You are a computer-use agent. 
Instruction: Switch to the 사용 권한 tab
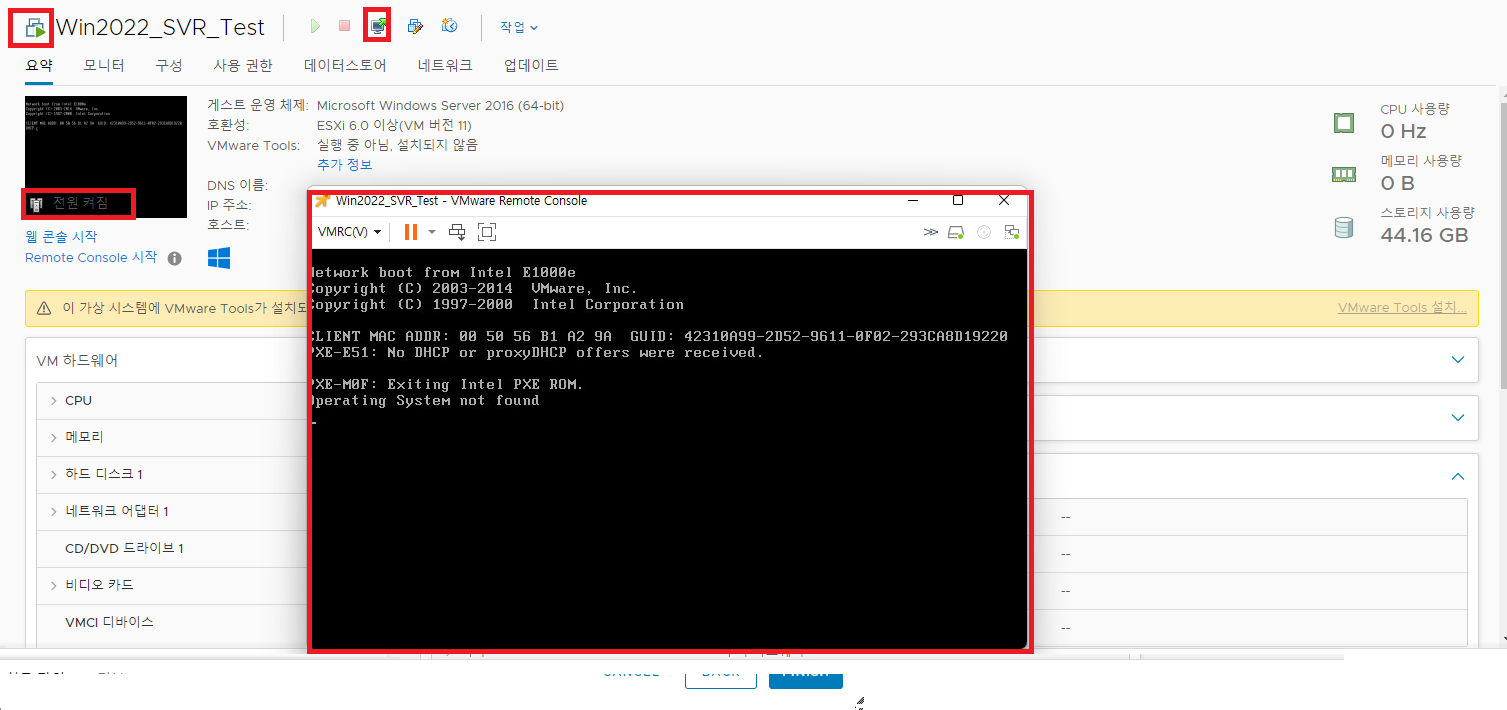tap(243, 66)
